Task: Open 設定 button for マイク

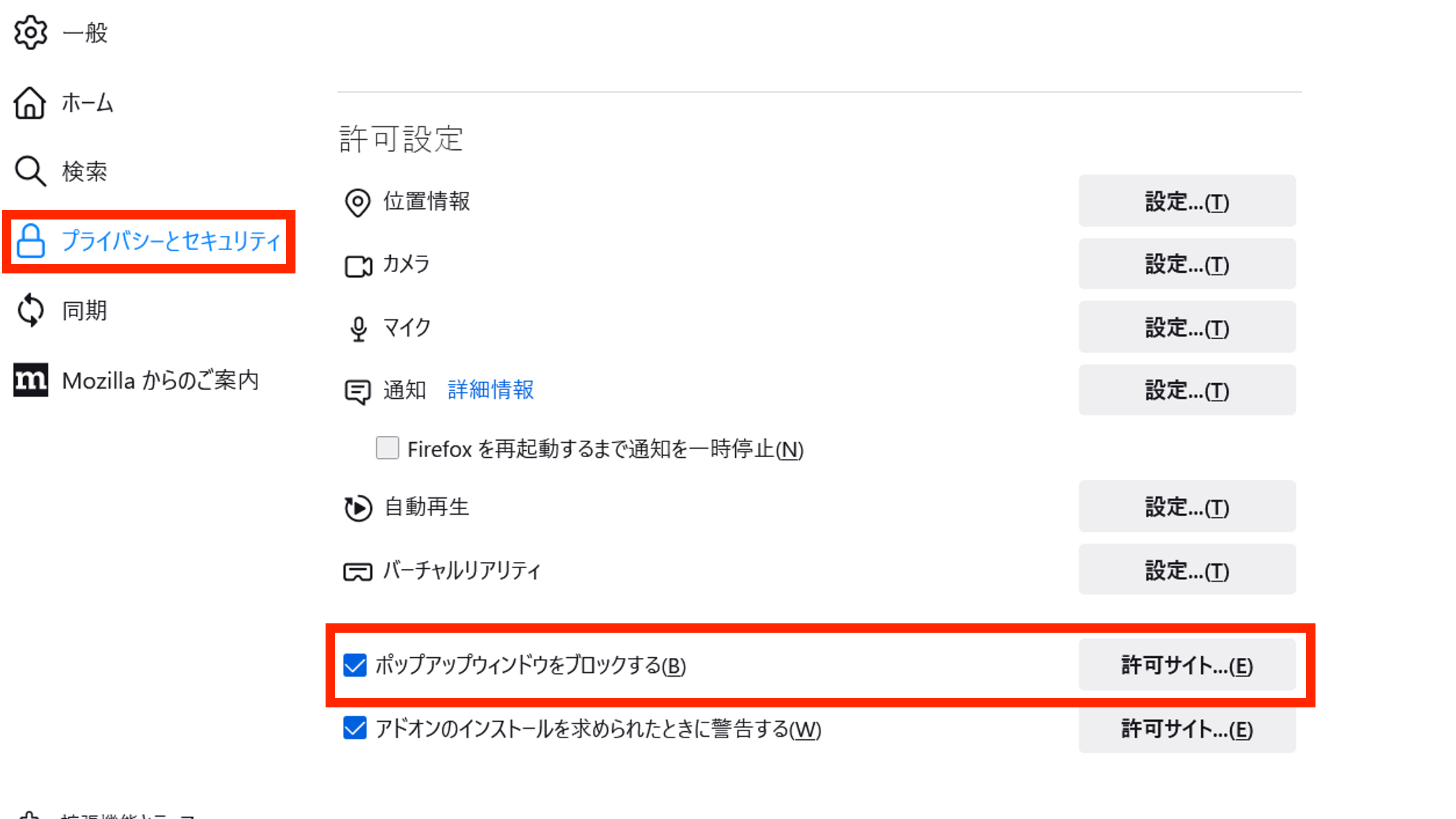Action: (1187, 327)
